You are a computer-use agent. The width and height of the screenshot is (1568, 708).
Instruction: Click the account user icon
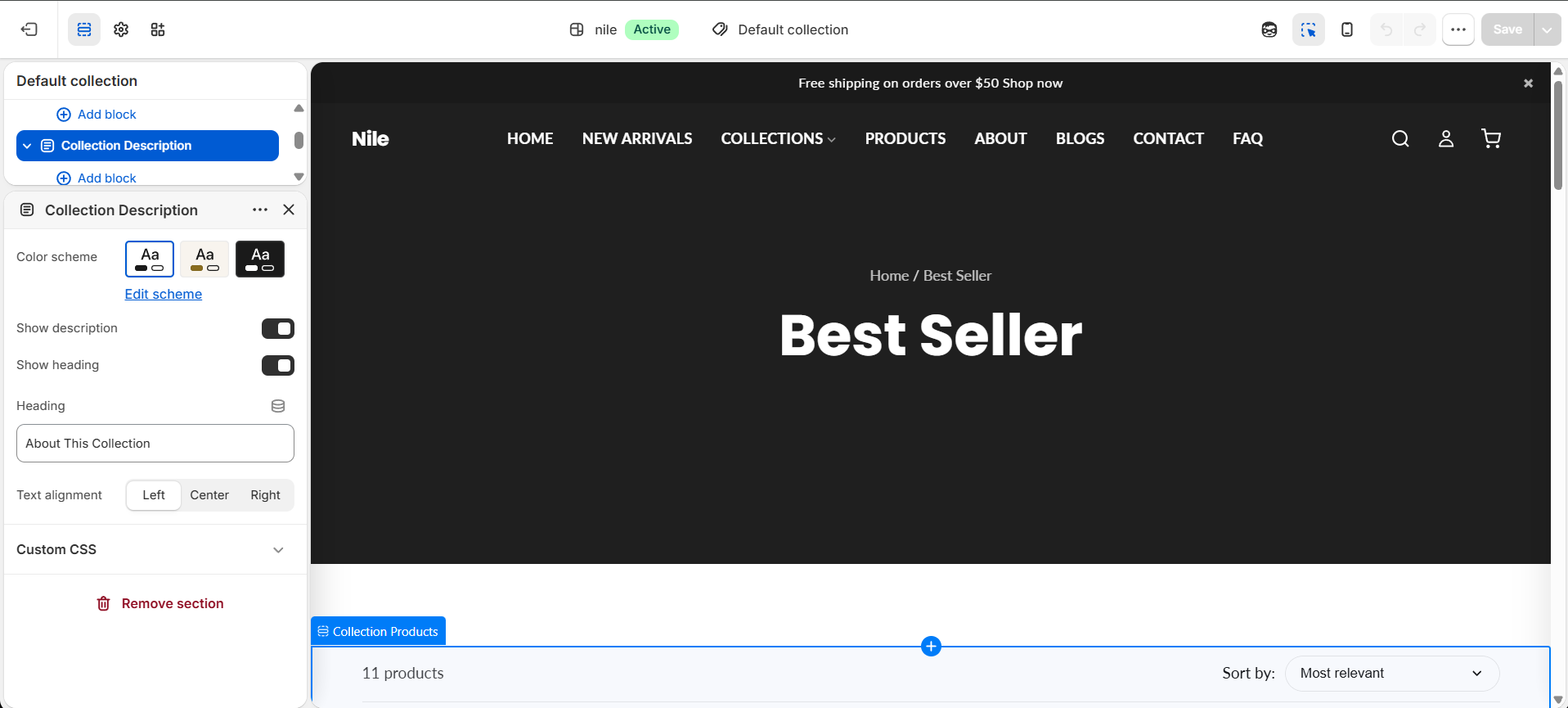[x=1446, y=139]
